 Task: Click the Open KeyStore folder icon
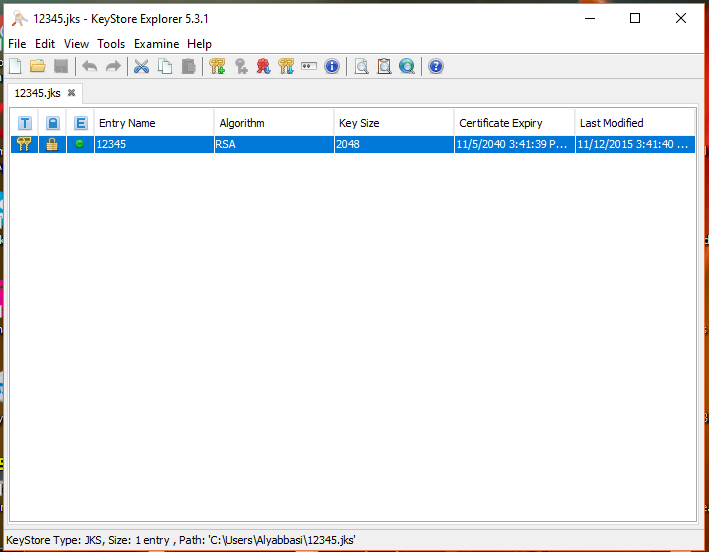tap(38, 66)
